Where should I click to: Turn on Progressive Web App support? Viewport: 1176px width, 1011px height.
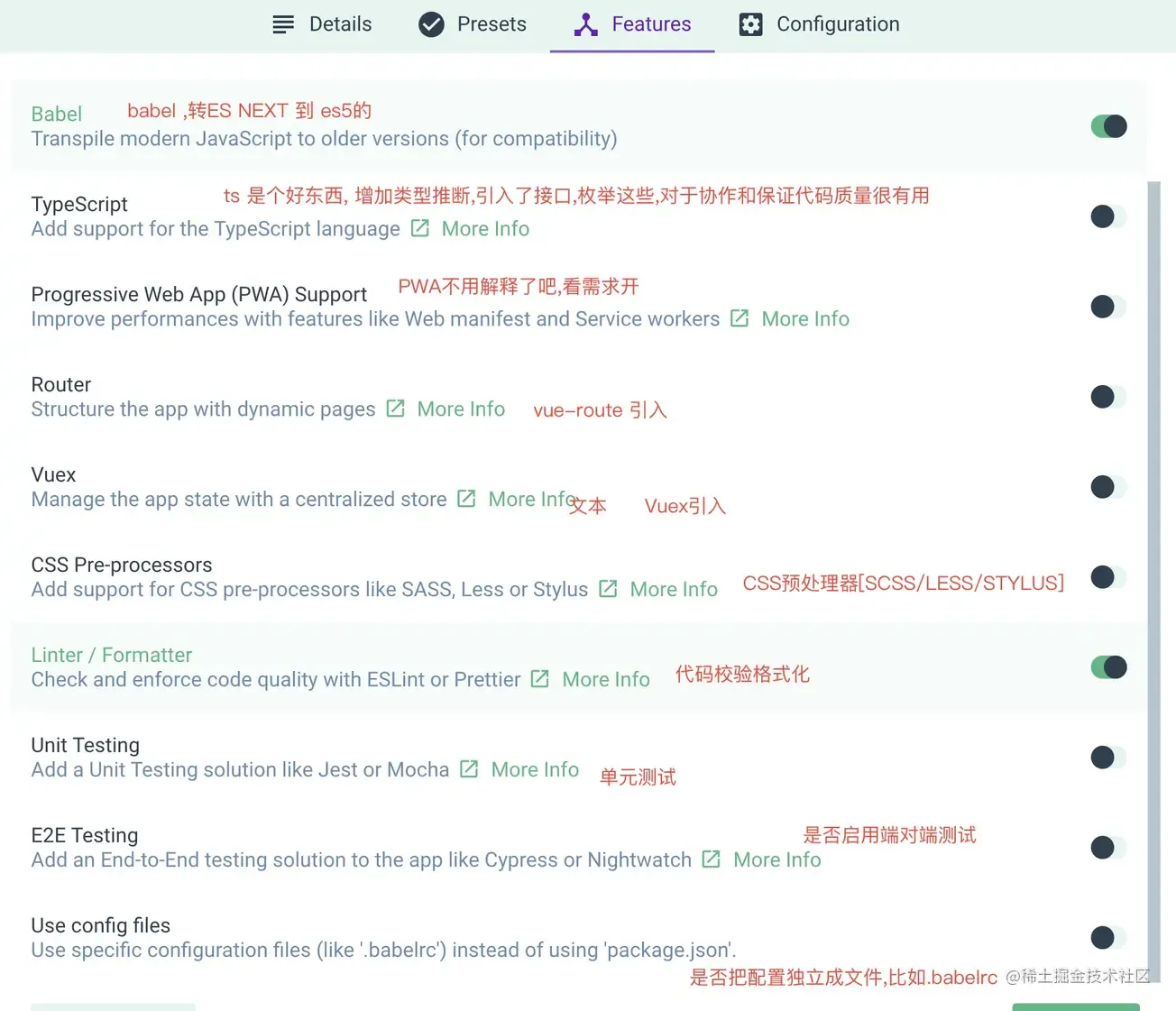point(1108,307)
